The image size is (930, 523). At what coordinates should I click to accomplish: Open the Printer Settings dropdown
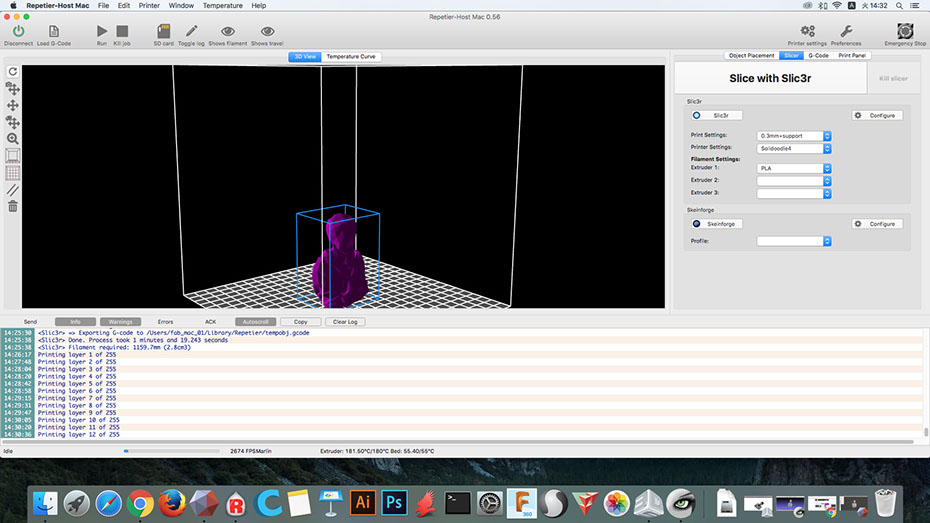coord(794,148)
